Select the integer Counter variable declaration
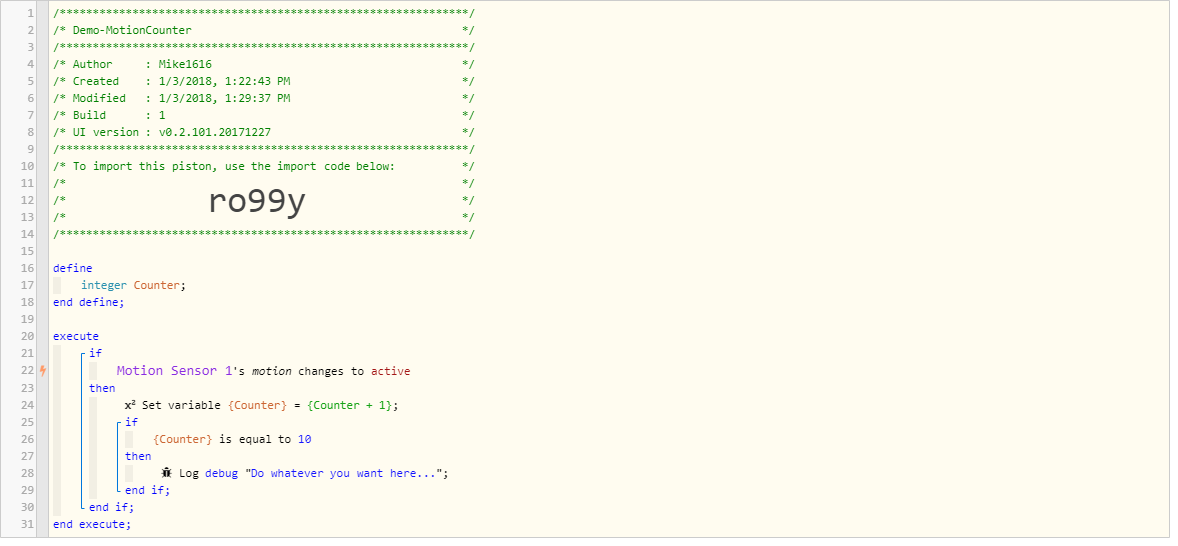Screen dimensions: 1178x546 pos(133,285)
